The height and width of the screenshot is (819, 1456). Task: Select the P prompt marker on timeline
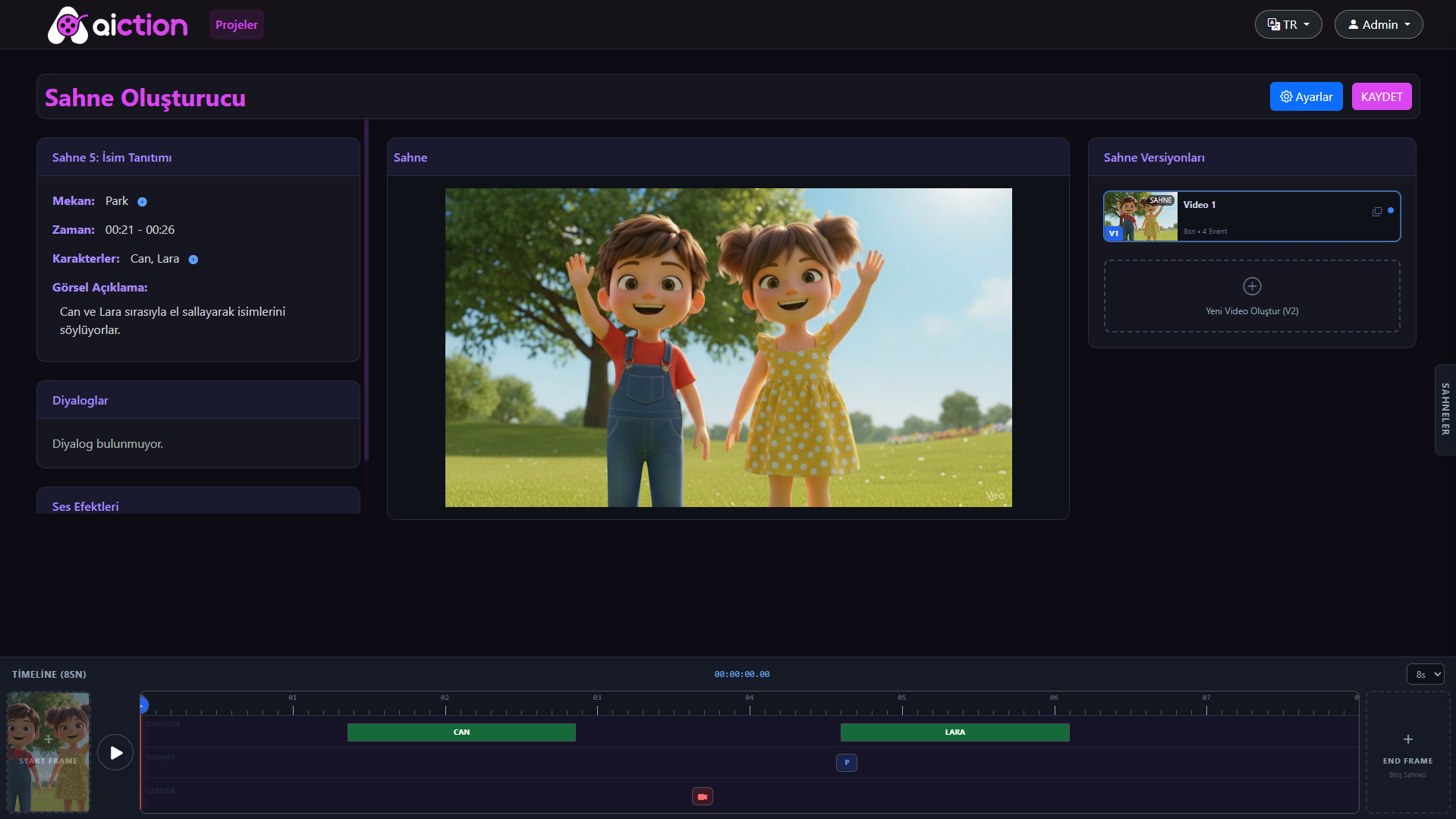(x=846, y=763)
